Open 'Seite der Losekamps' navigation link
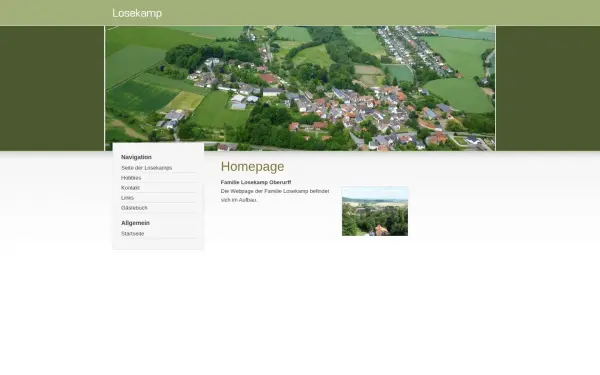The width and height of the screenshot is (600, 375). (147, 168)
